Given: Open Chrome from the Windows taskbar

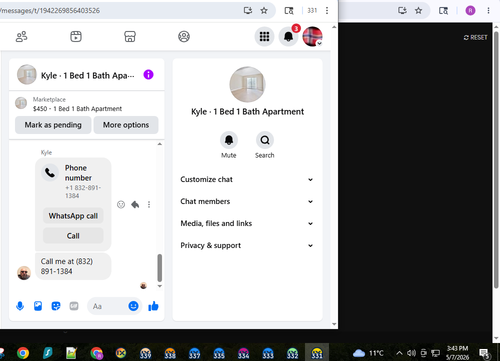Looking at the screenshot, I should point(23,353).
